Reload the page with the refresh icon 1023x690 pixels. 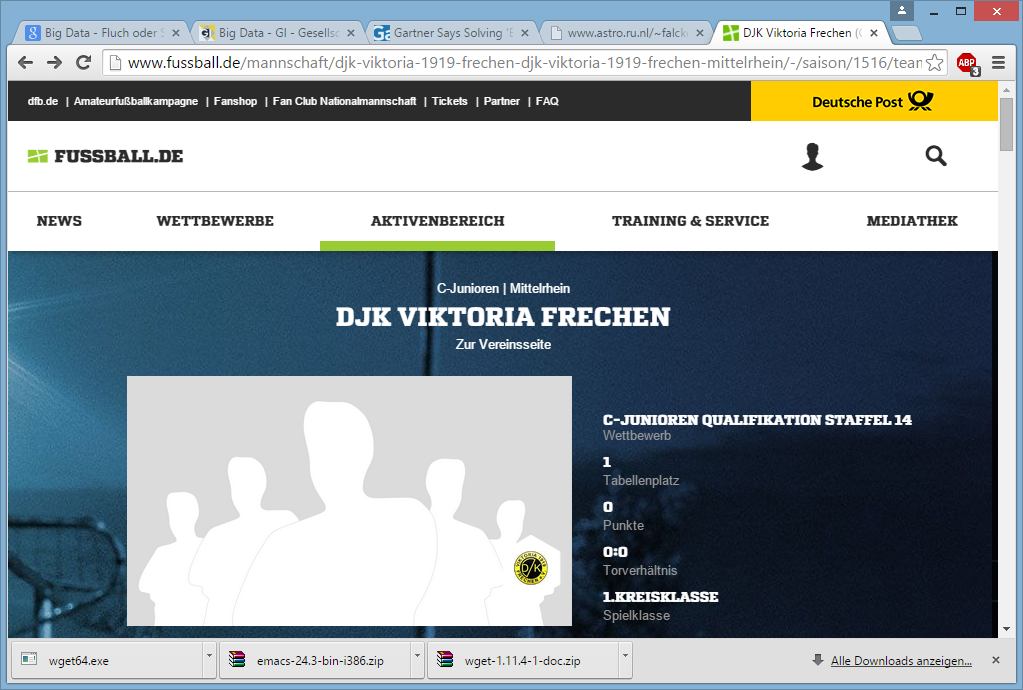(x=84, y=63)
